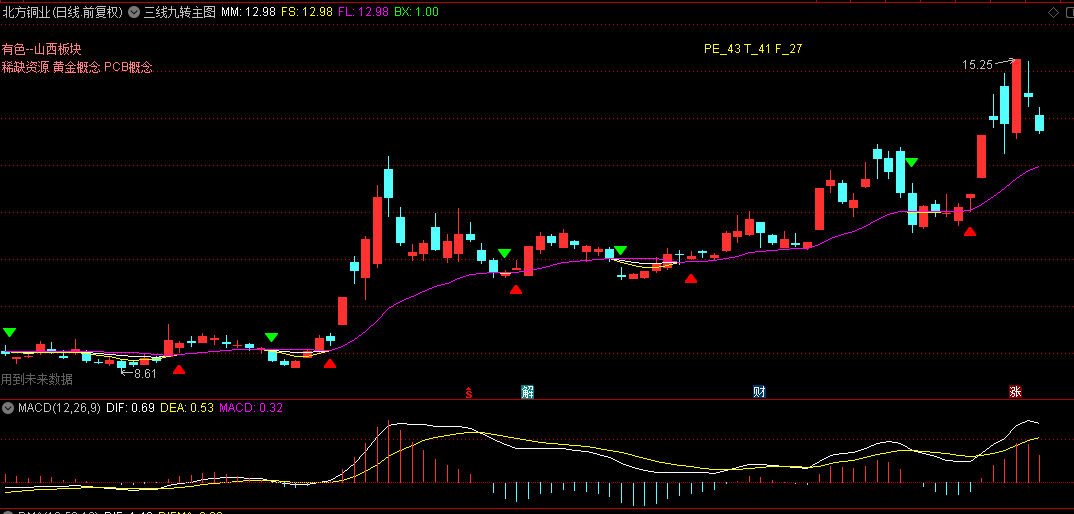Click the rightmost red buy triangle signal
1074x514 pixels.
click(969, 232)
